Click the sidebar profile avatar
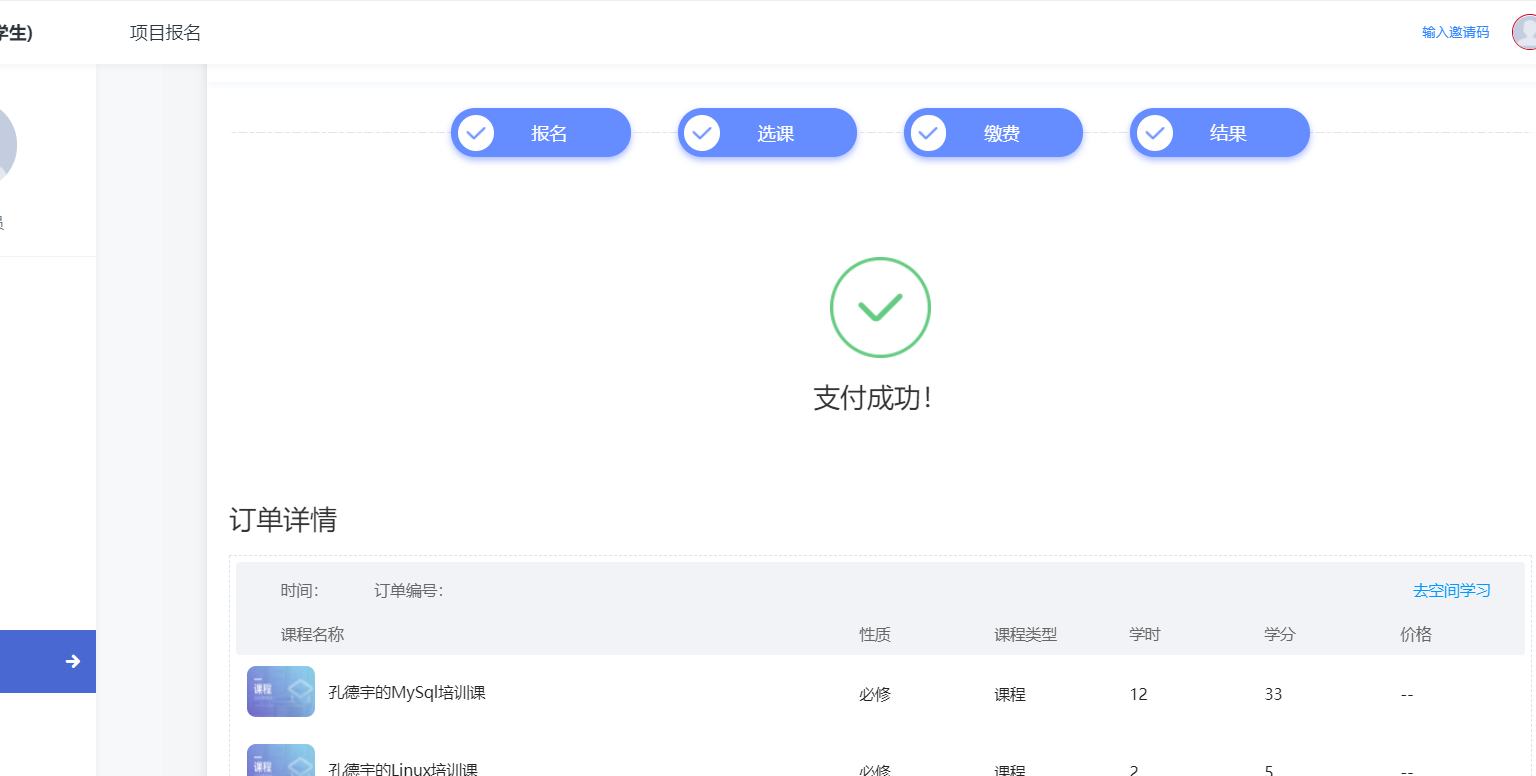Image resolution: width=1536 pixels, height=776 pixels. [8, 145]
